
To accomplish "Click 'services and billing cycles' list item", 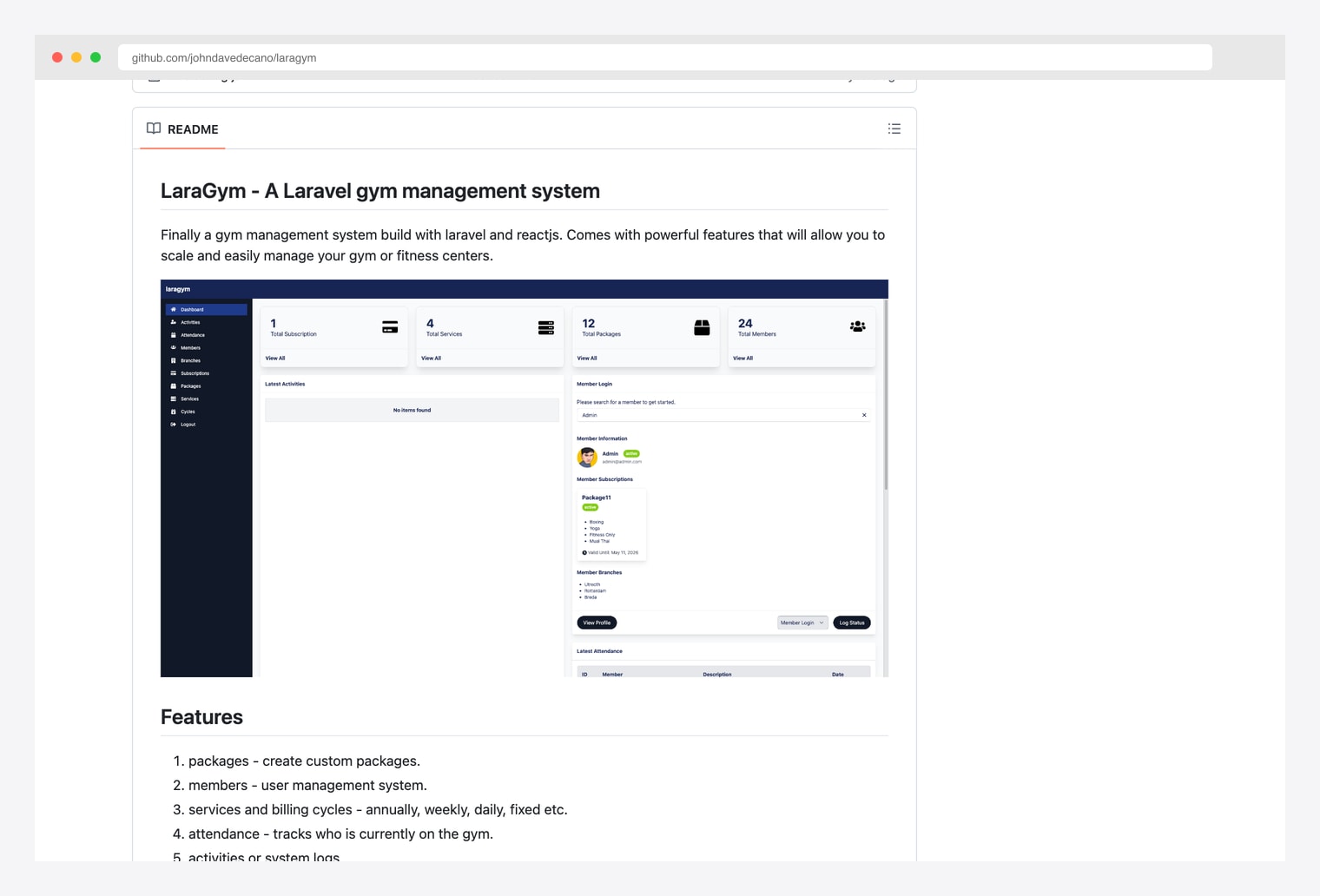I will (378, 809).
